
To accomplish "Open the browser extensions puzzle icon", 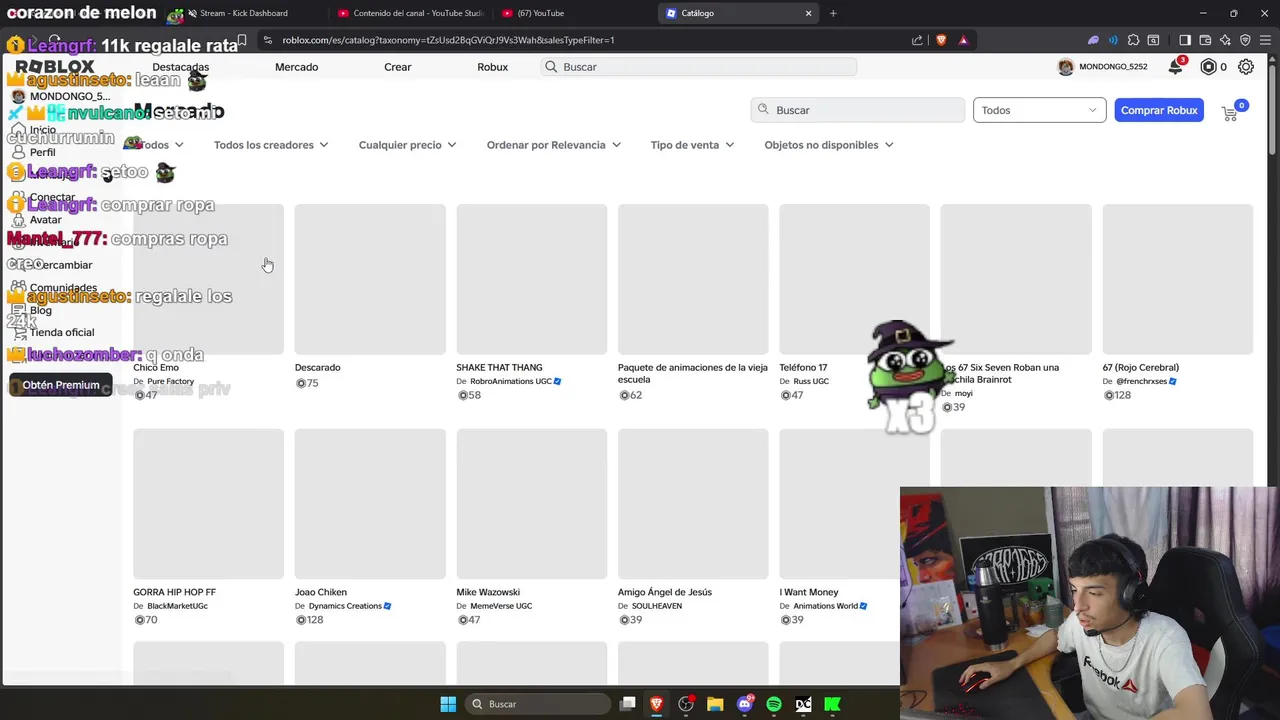I will click(1133, 40).
